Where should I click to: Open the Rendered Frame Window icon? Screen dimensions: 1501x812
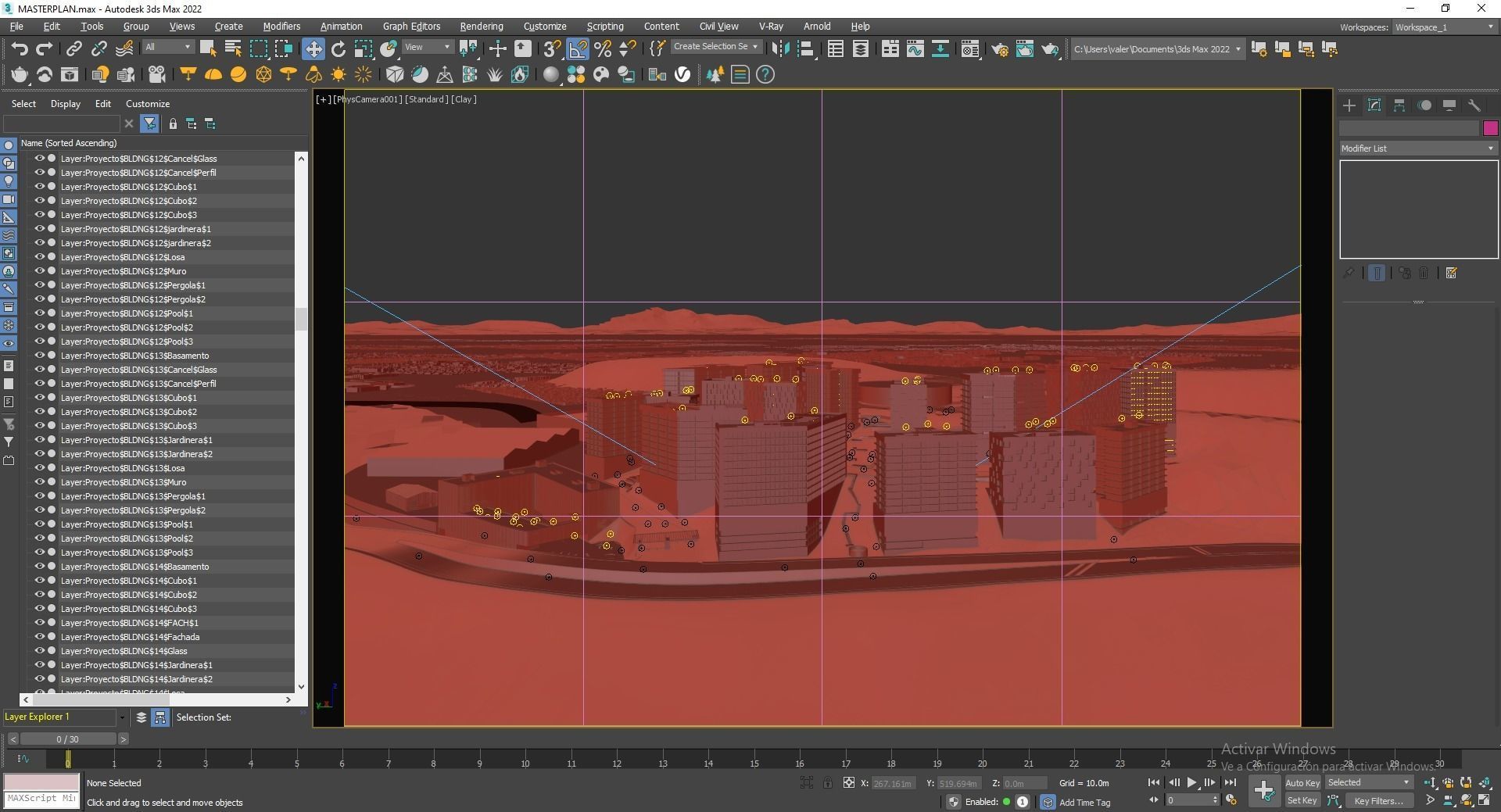click(x=1025, y=49)
